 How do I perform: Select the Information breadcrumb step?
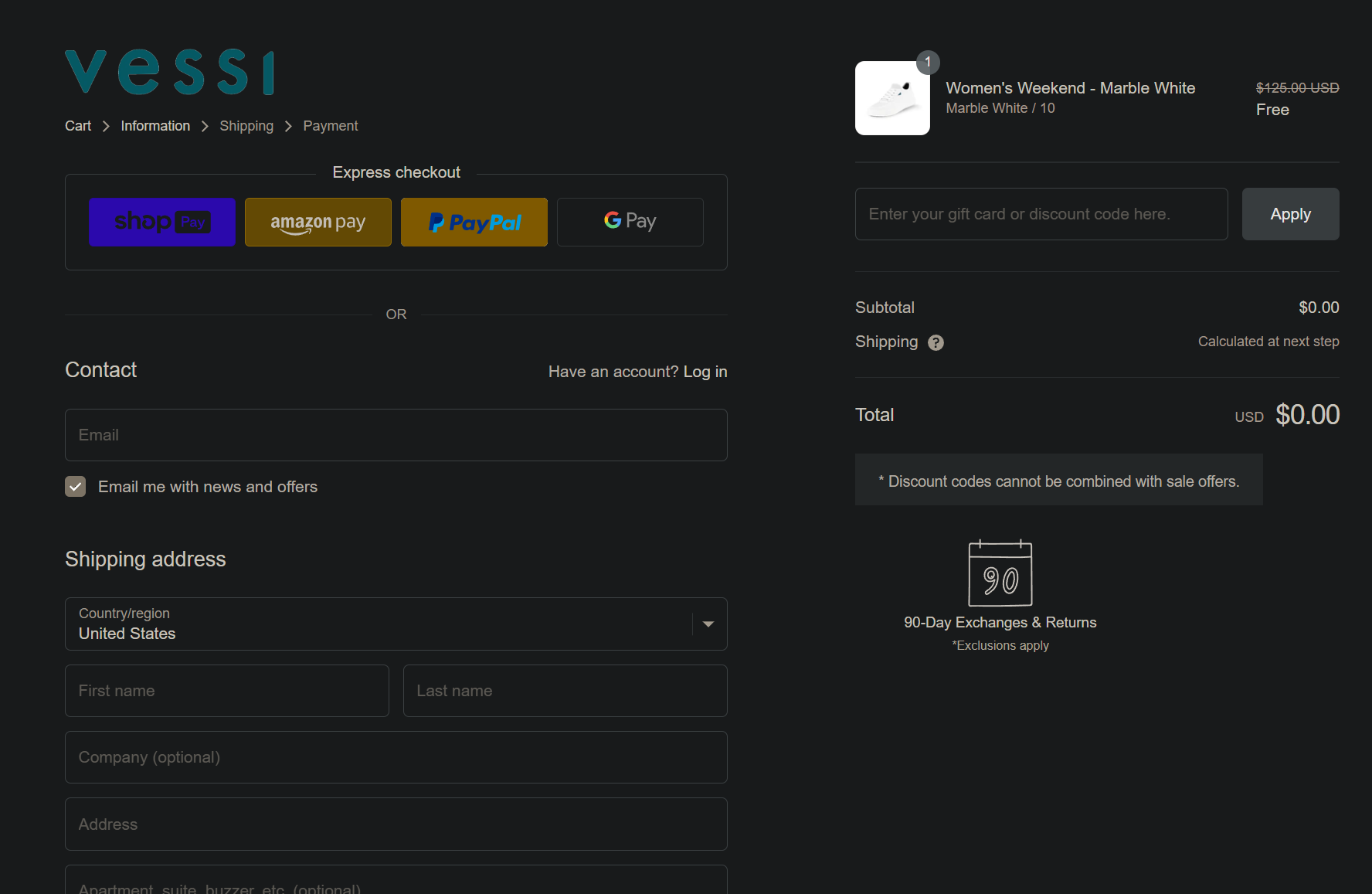click(155, 126)
